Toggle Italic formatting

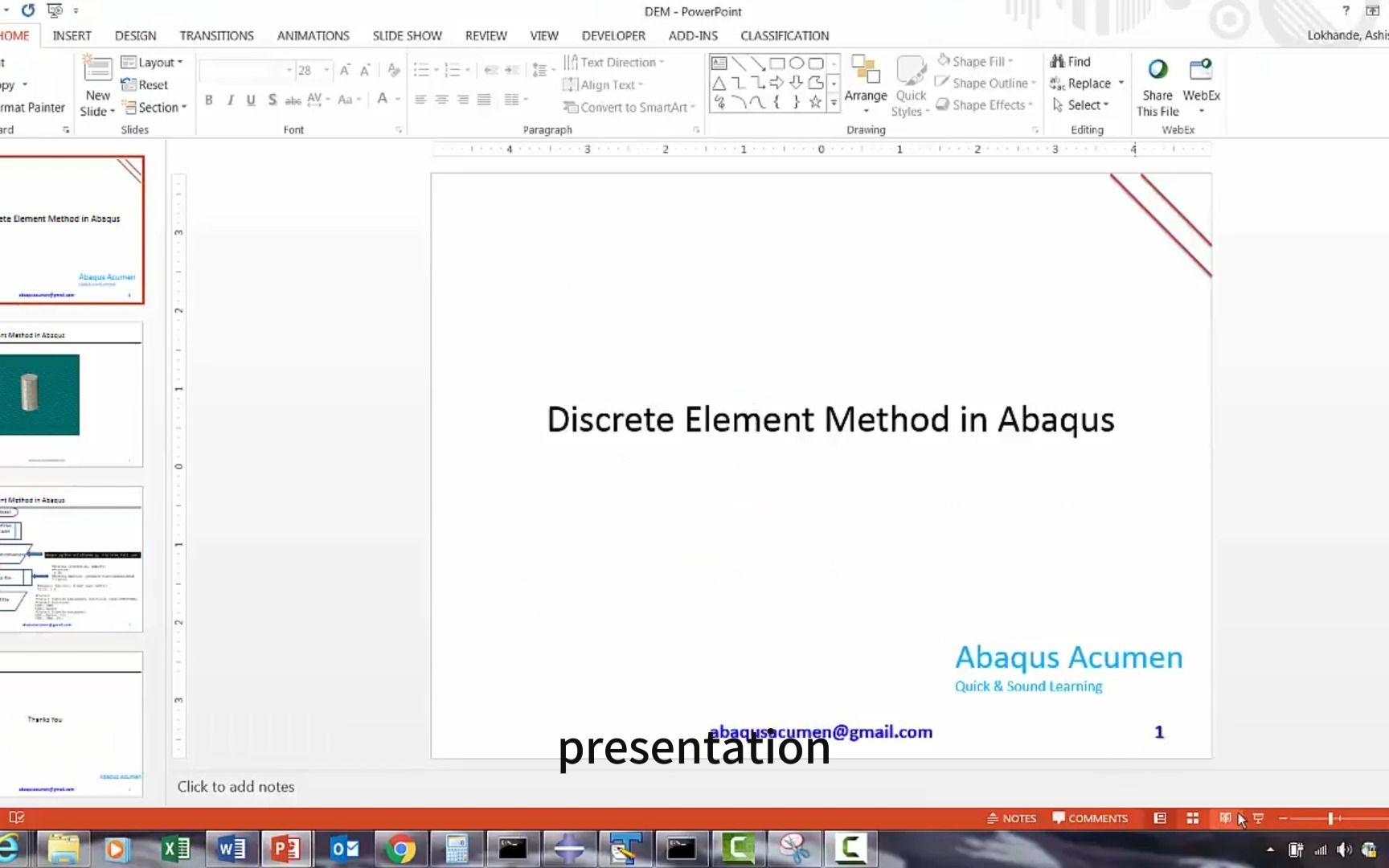coord(230,100)
